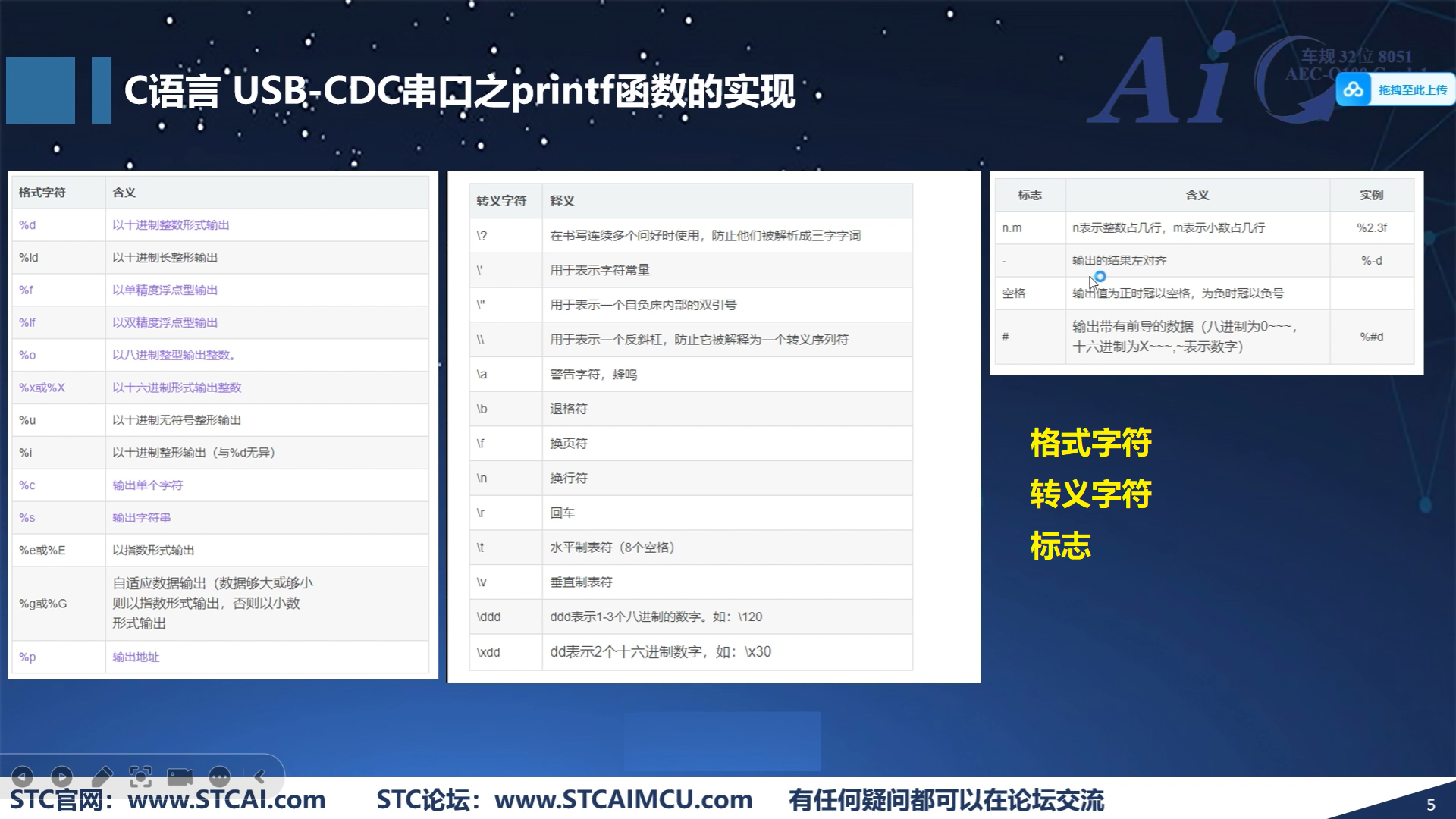Open the focus capture tool icon
Viewport: 1456px width, 819px height.
click(140, 777)
